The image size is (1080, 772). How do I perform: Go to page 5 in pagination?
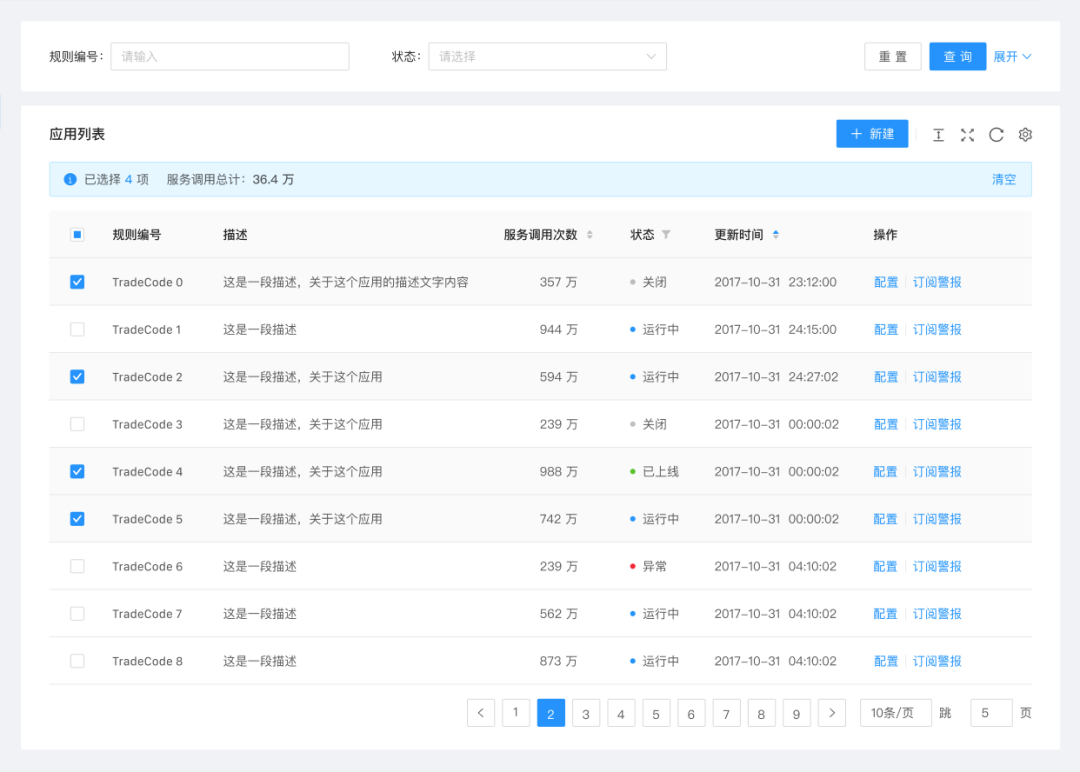coord(656,713)
